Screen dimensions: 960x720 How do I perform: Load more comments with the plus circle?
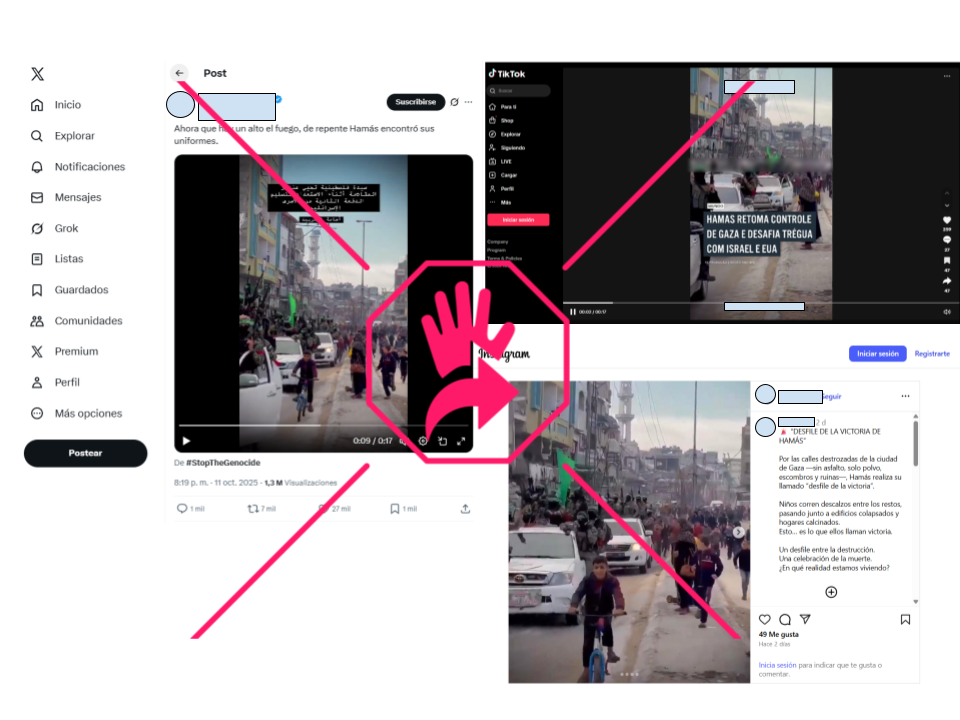[x=831, y=592]
